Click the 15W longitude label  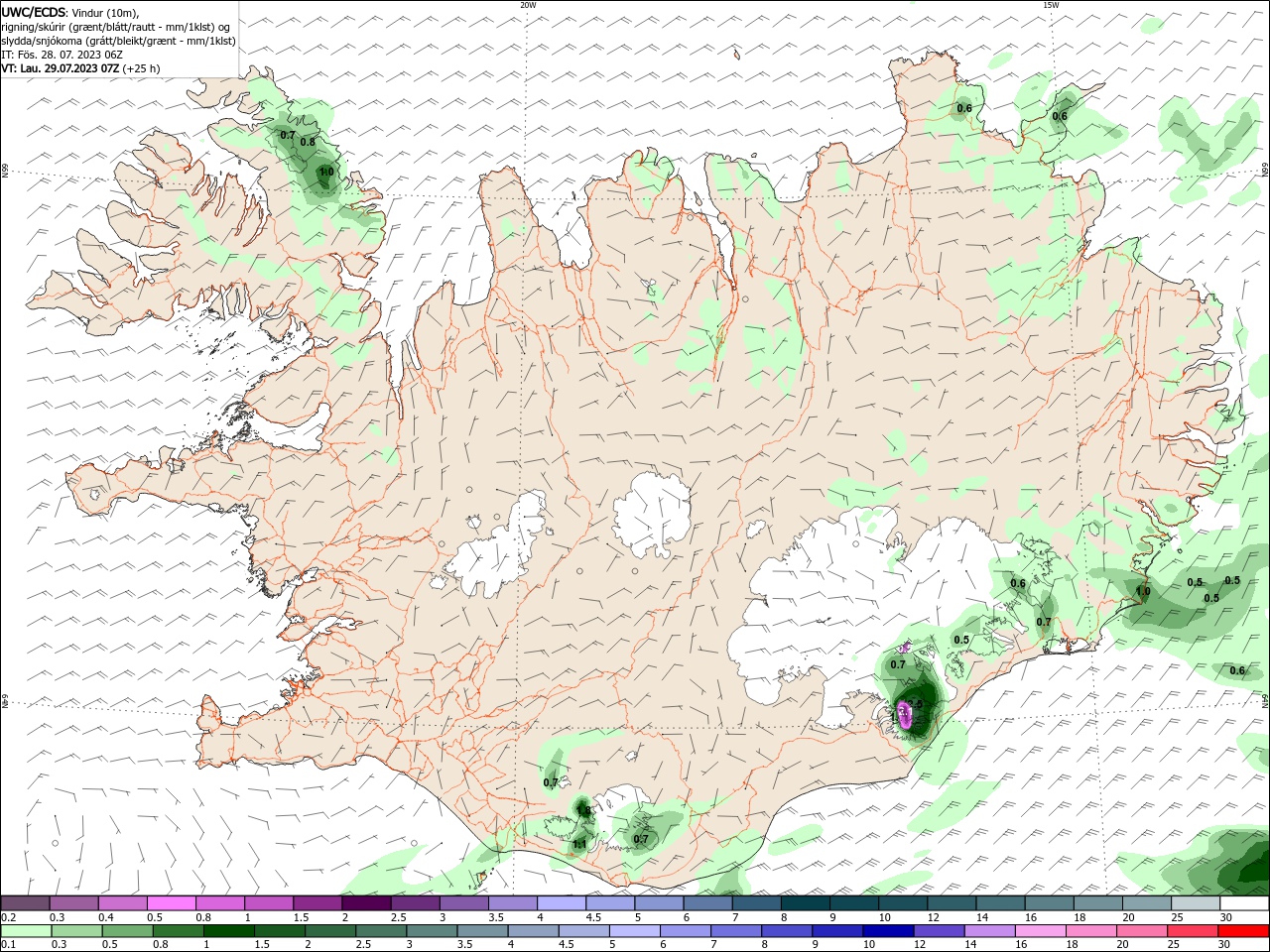click(x=1051, y=5)
